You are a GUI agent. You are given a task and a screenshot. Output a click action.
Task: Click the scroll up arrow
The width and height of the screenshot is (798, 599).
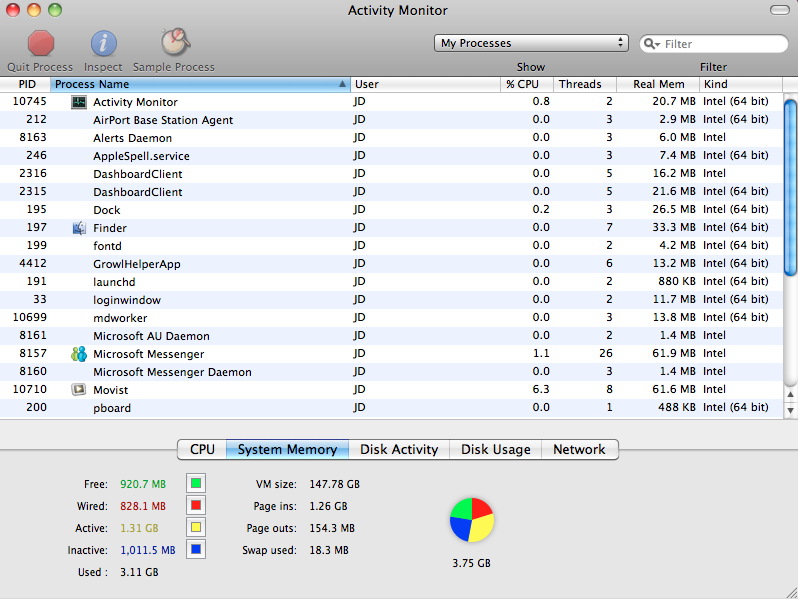pos(790,394)
